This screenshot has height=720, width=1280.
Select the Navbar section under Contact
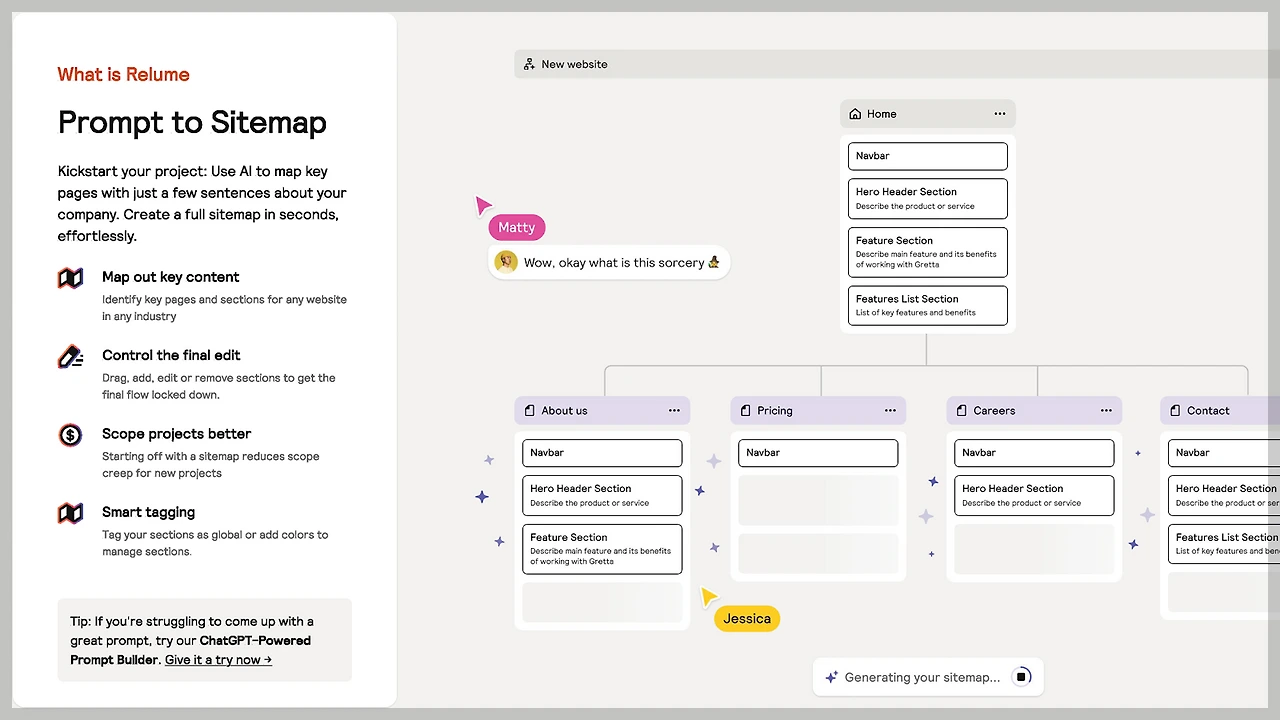[1224, 453]
